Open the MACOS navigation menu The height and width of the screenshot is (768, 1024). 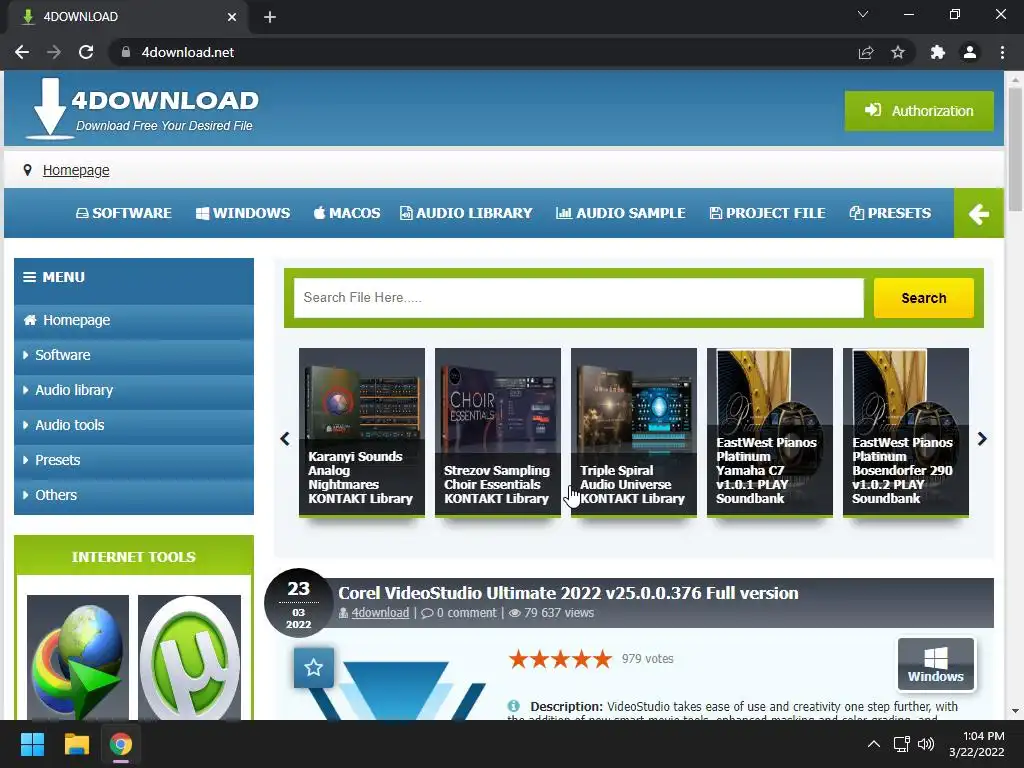(347, 213)
